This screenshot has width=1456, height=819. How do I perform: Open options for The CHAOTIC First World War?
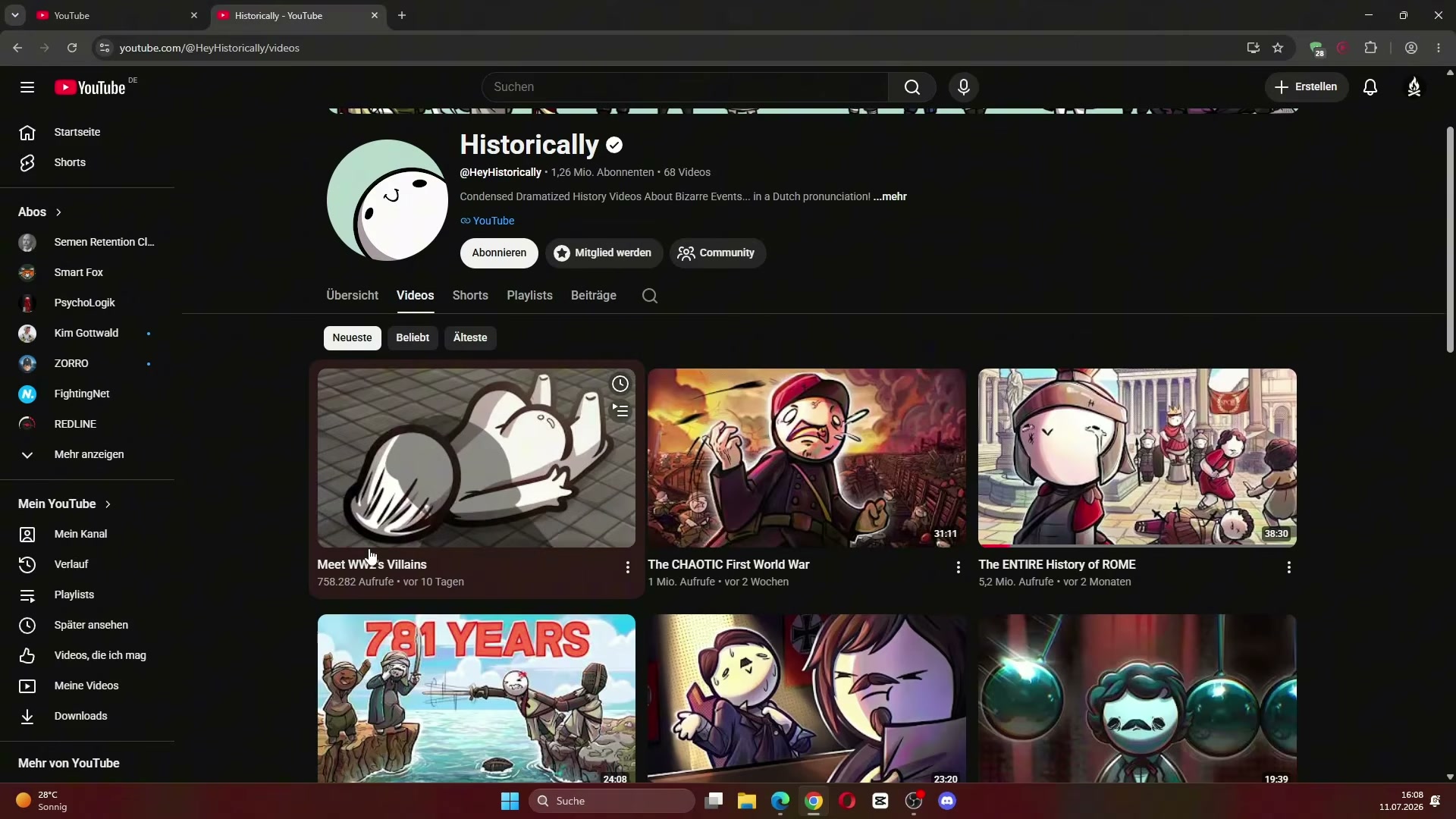[x=958, y=567]
